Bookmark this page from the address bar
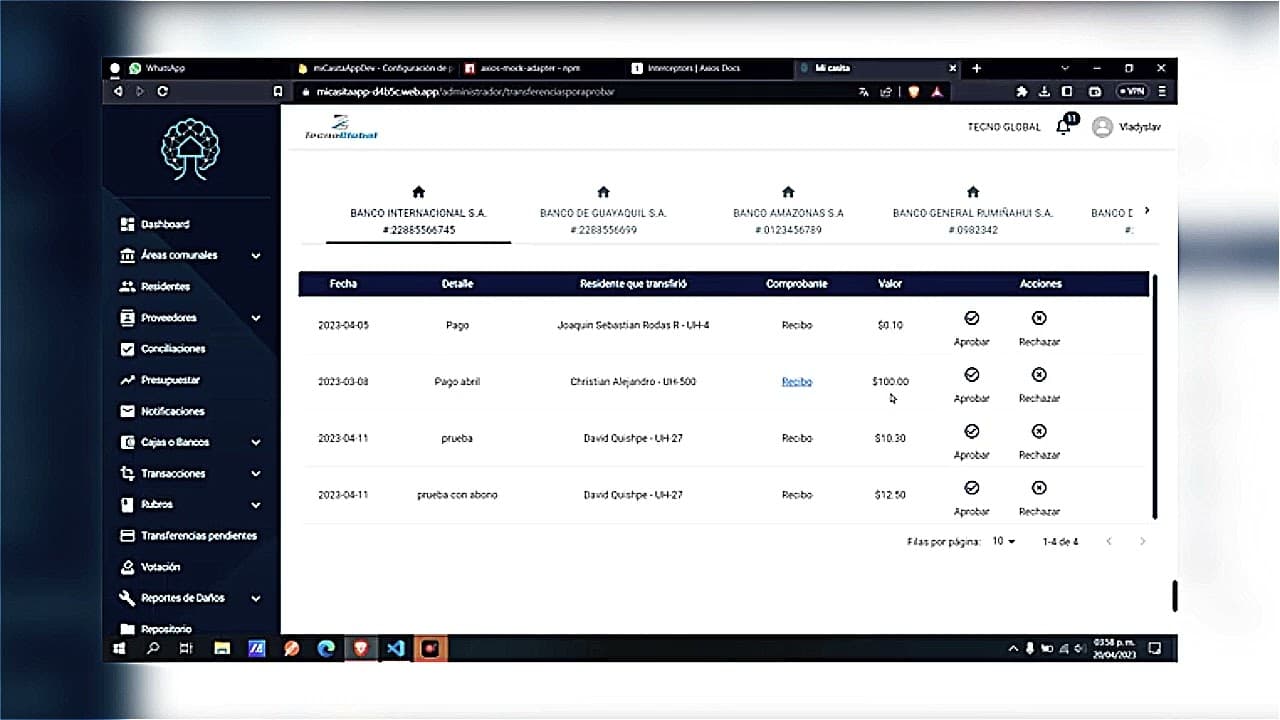The width and height of the screenshot is (1280, 720). (278, 91)
